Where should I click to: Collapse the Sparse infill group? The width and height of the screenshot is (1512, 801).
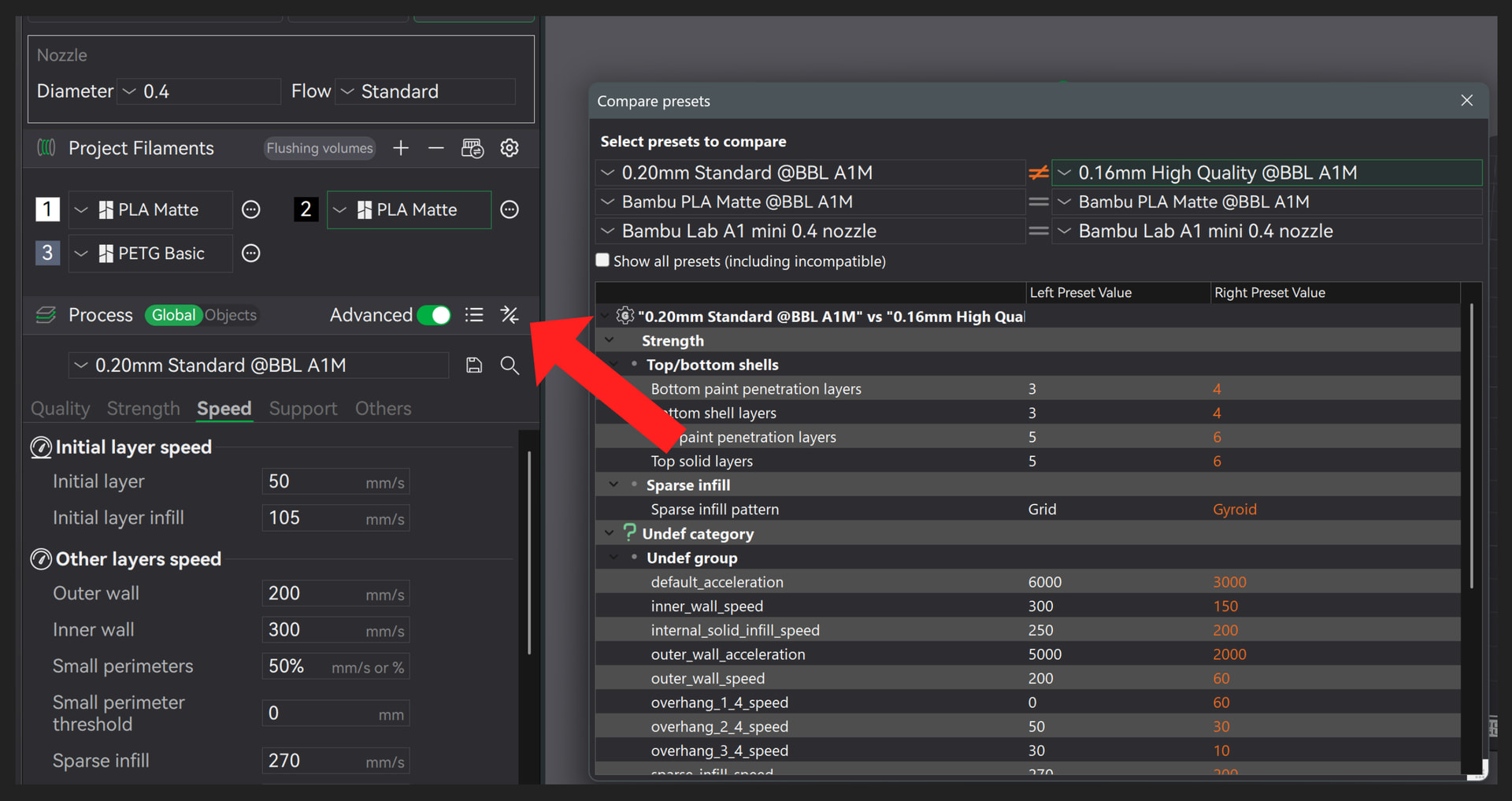tap(613, 484)
